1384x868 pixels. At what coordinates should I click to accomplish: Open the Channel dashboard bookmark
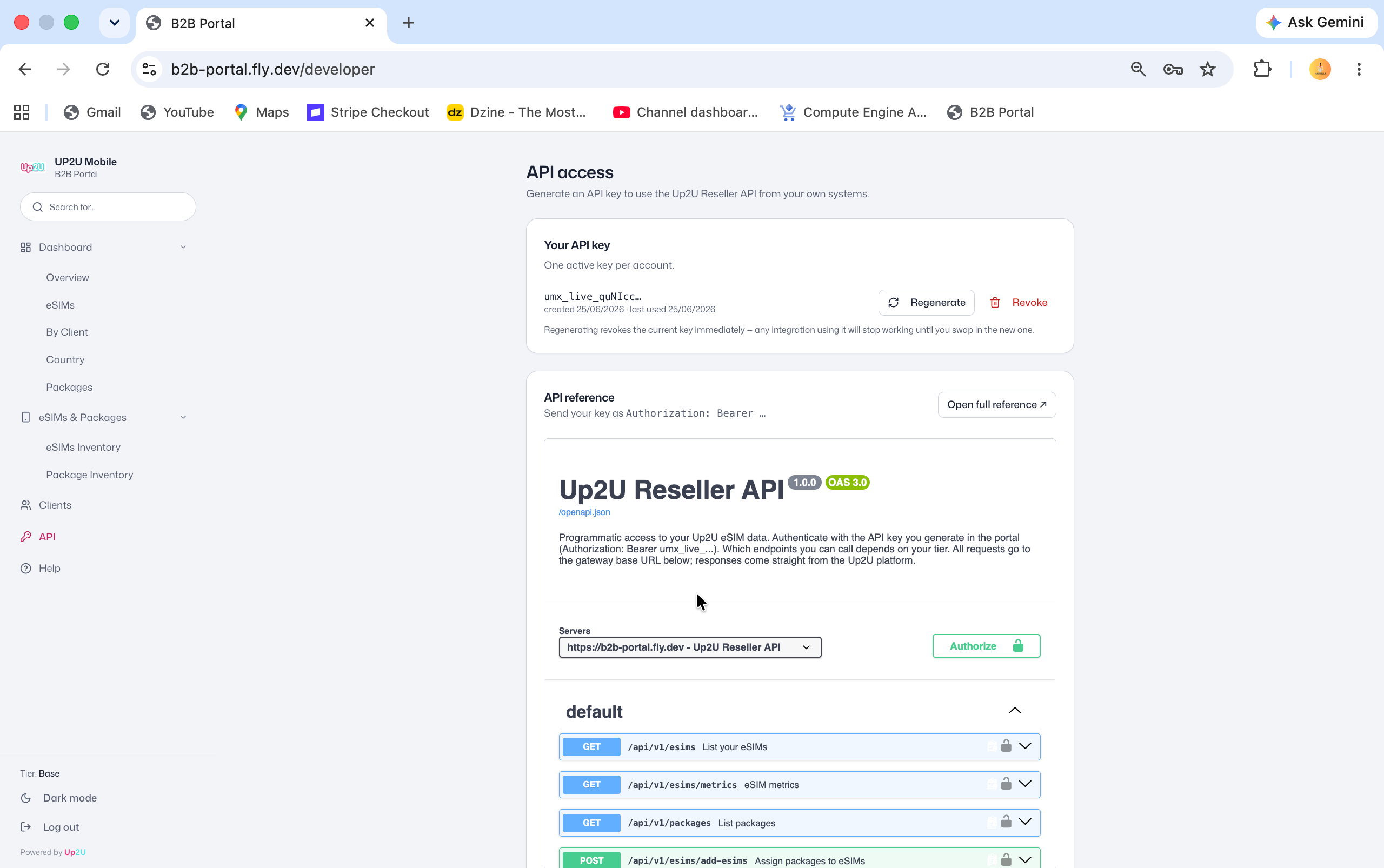(x=685, y=112)
